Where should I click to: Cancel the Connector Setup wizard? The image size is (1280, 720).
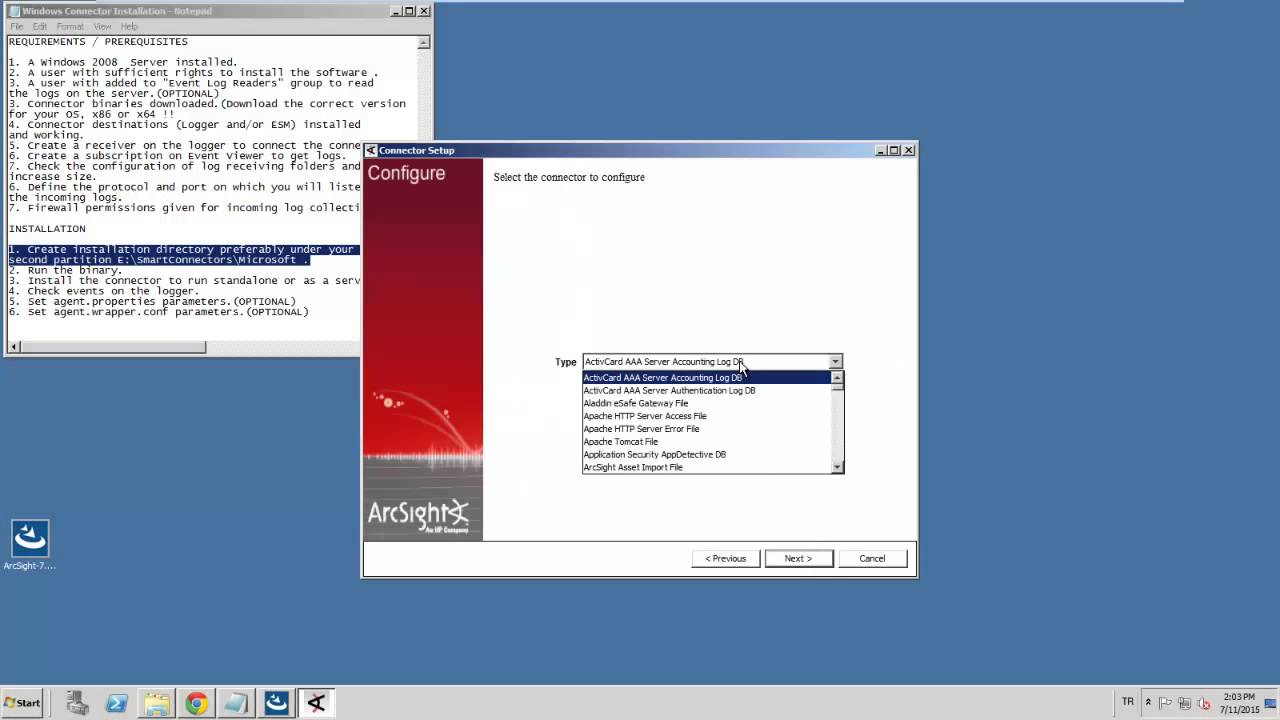[x=872, y=558]
